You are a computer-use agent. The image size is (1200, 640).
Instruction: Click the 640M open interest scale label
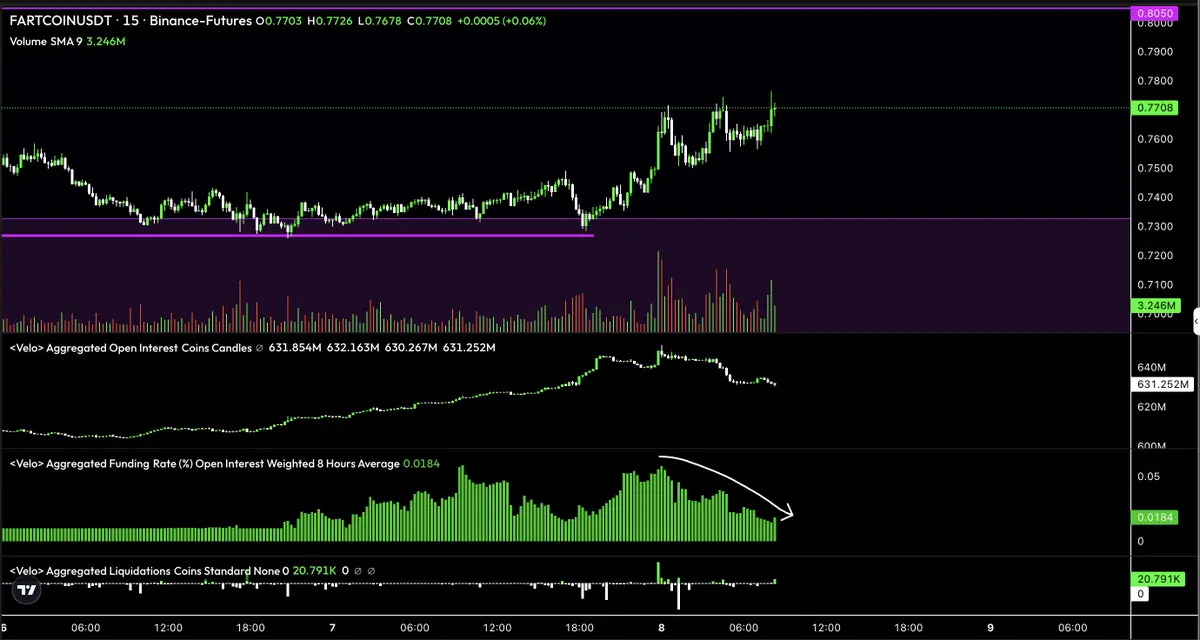click(1152, 367)
